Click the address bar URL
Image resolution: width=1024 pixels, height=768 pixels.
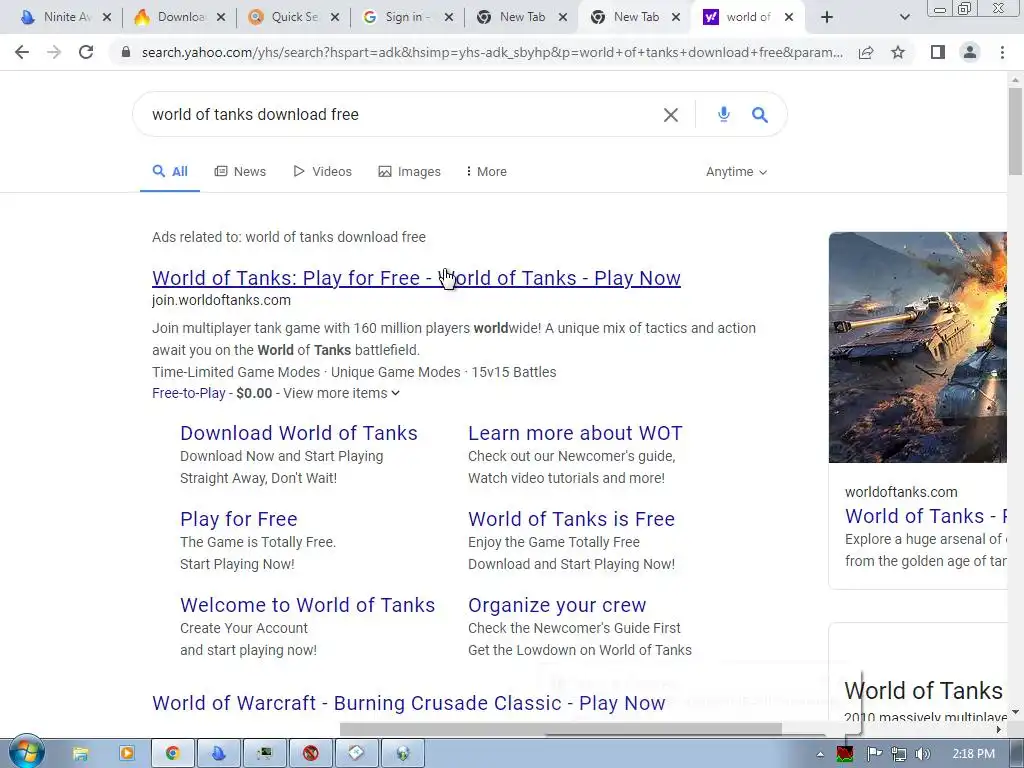click(492, 52)
